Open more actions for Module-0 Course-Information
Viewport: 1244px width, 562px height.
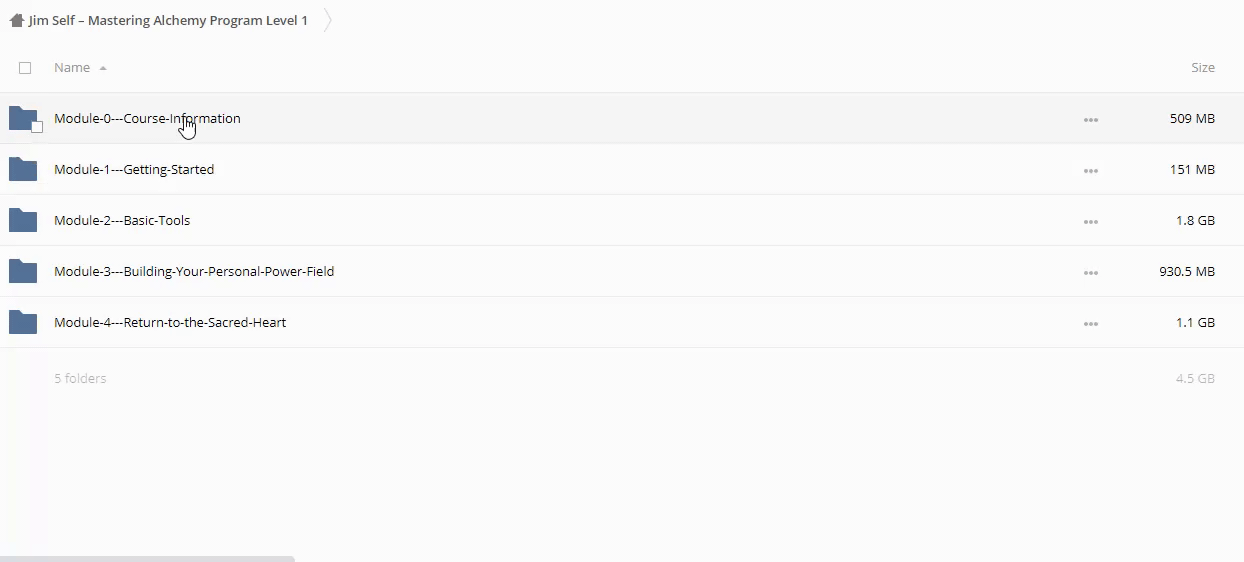click(x=1090, y=120)
